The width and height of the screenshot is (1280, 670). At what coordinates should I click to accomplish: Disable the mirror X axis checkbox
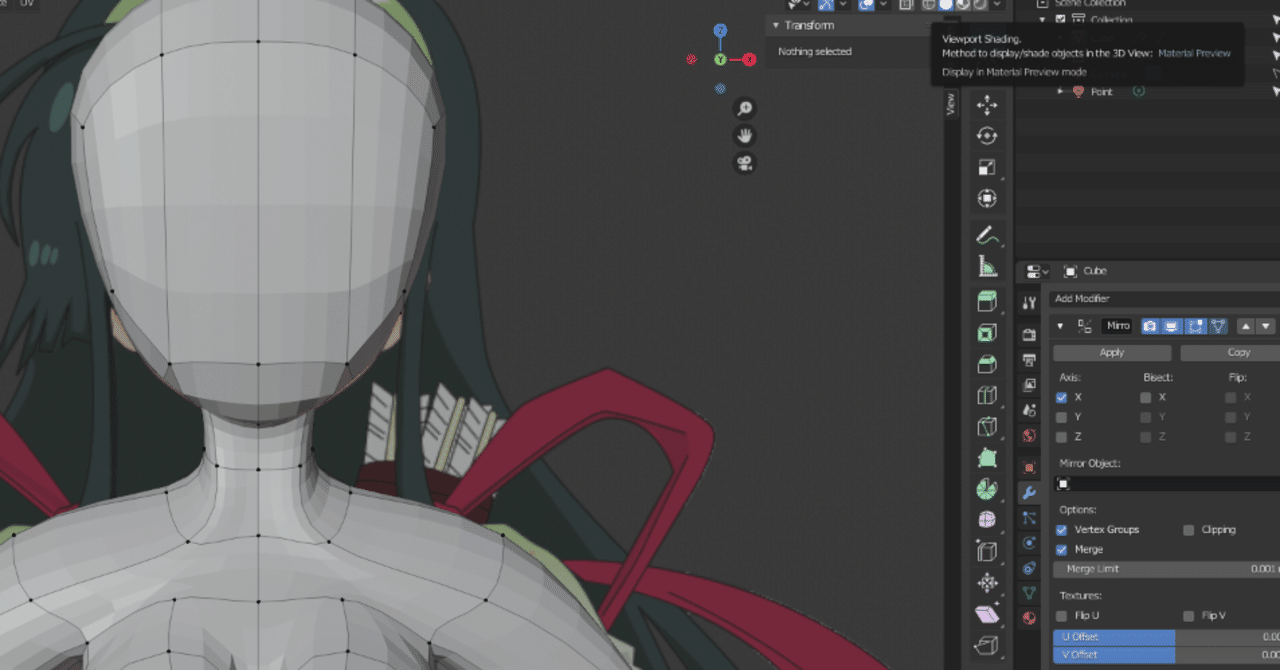1062,397
